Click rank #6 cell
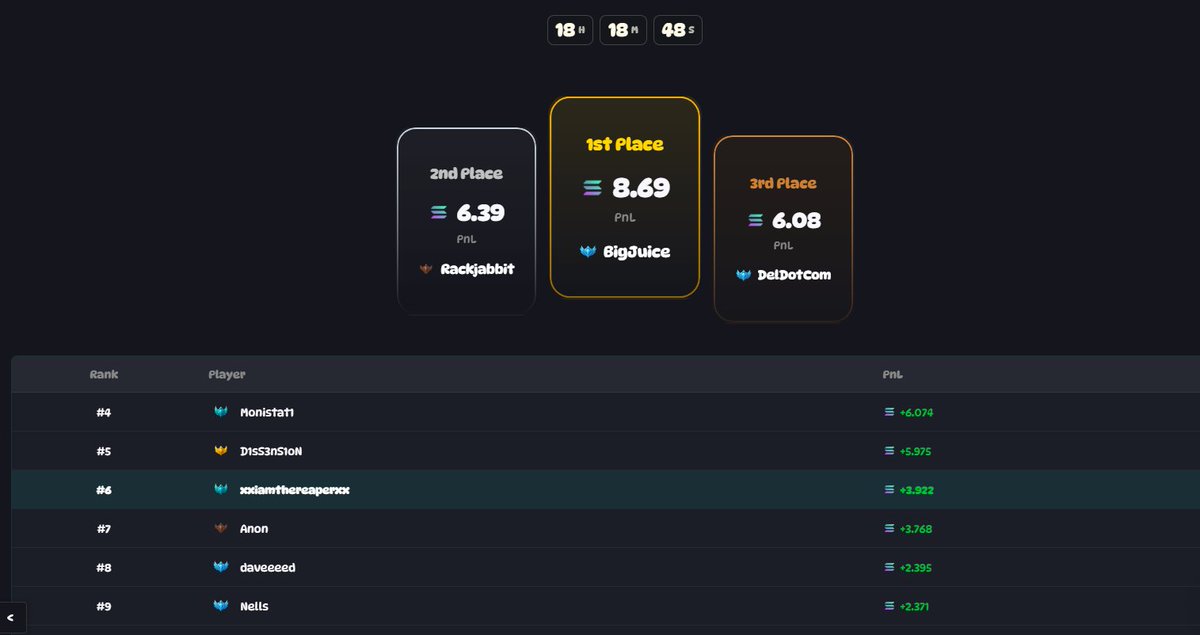This screenshot has width=1200, height=635. point(104,490)
